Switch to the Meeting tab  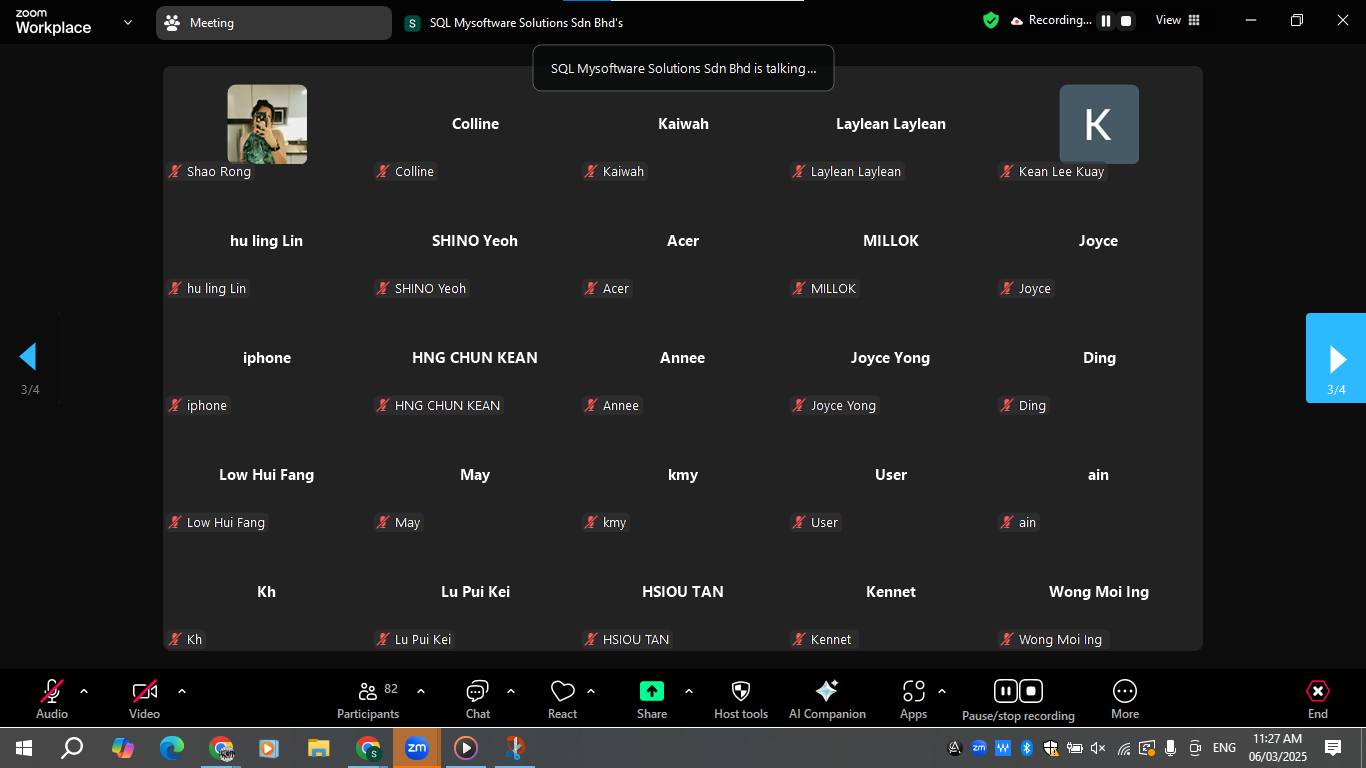(x=273, y=22)
